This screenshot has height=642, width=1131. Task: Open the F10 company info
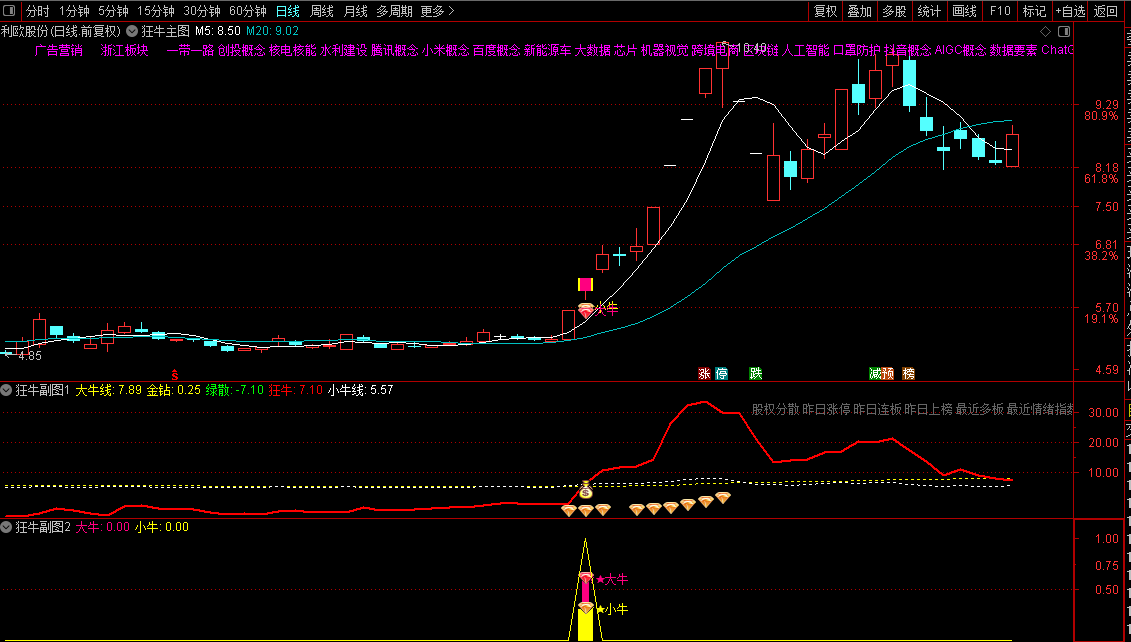(x=1000, y=11)
